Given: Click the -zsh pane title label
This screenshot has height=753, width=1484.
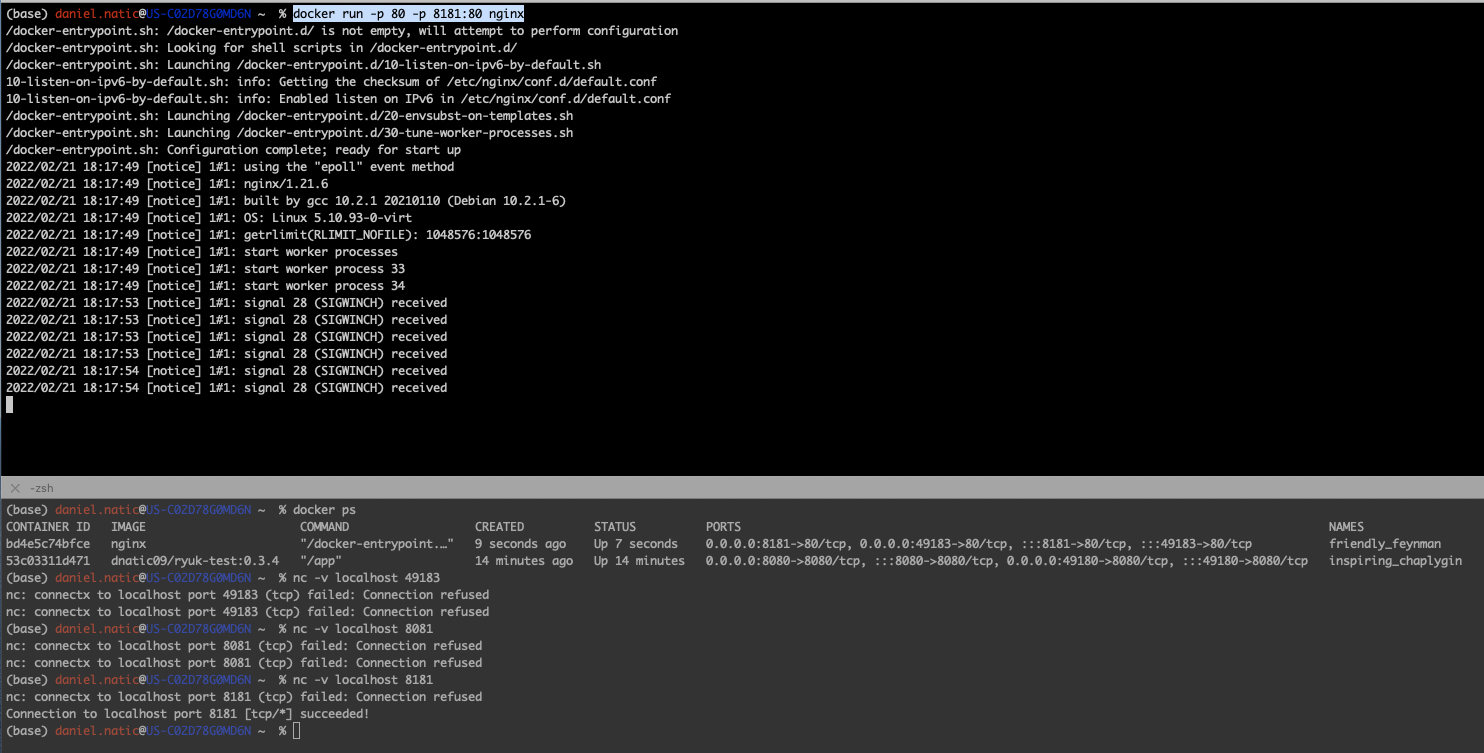Looking at the screenshot, I should pyautogui.click(x=40, y=488).
